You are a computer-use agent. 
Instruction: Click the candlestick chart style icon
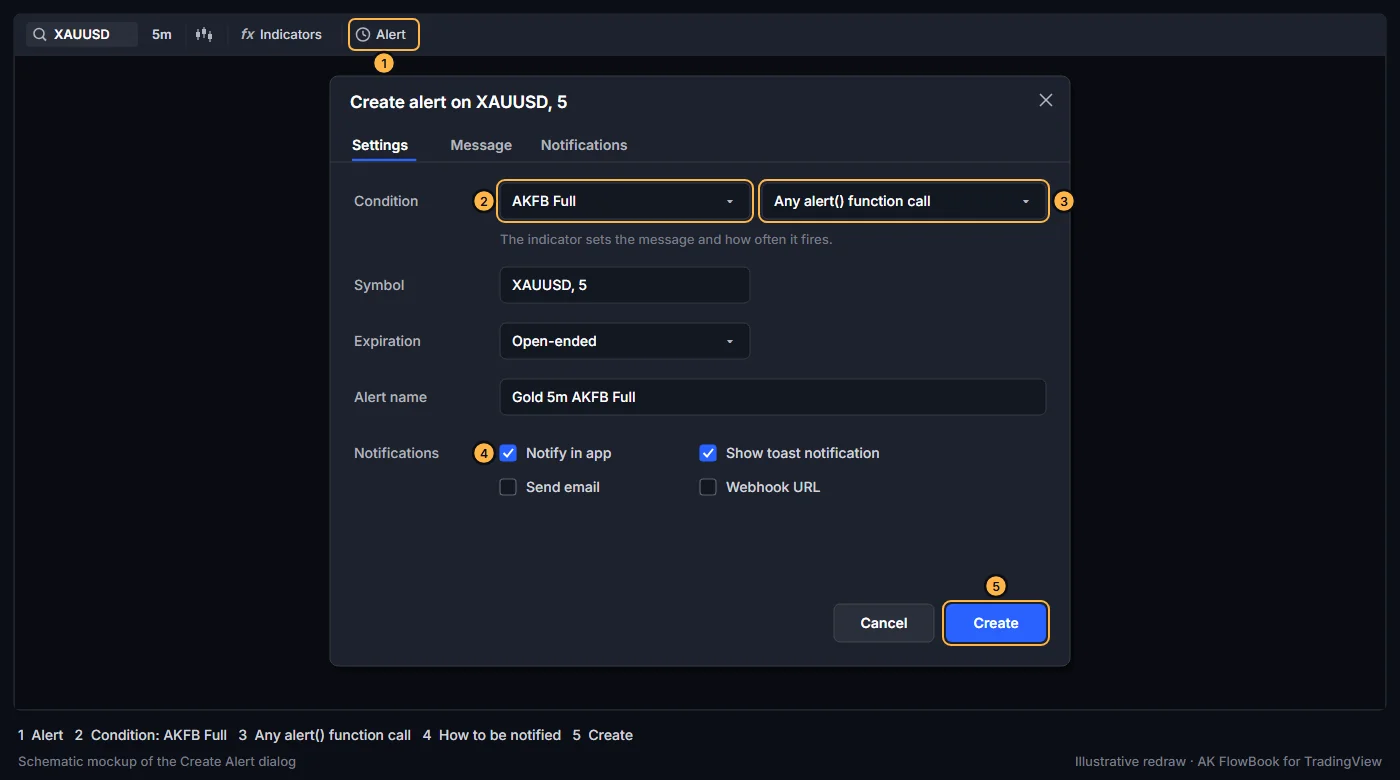[x=205, y=35]
